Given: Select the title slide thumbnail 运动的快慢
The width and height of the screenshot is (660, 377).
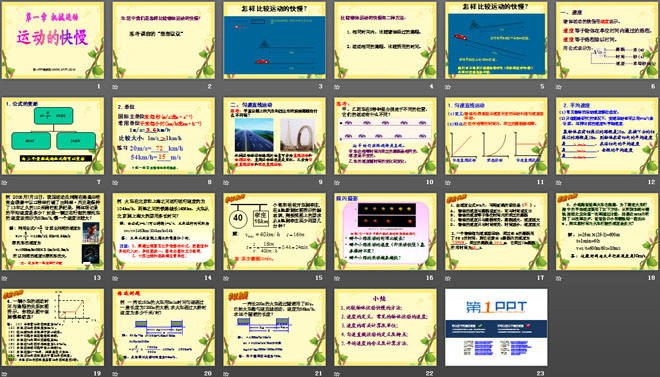Looking at the screenshot, I should 53,40.
